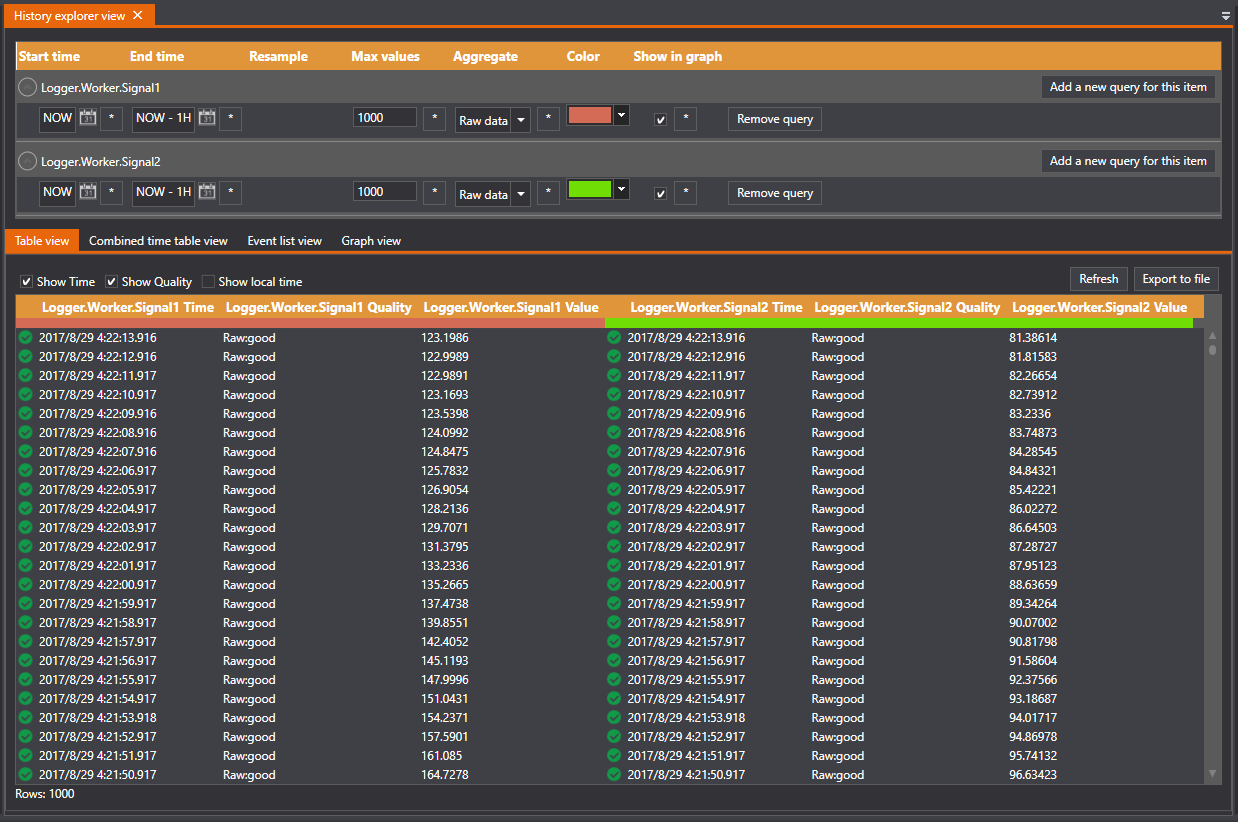Toggle Show in graph checkbox for Signal1

660,120
